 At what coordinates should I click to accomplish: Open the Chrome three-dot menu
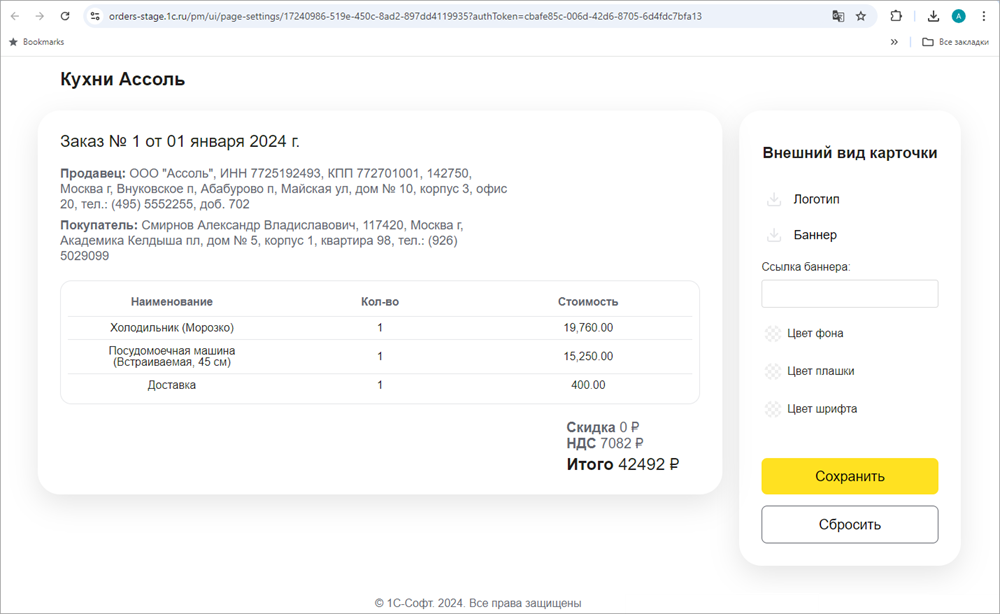(983, 16)
